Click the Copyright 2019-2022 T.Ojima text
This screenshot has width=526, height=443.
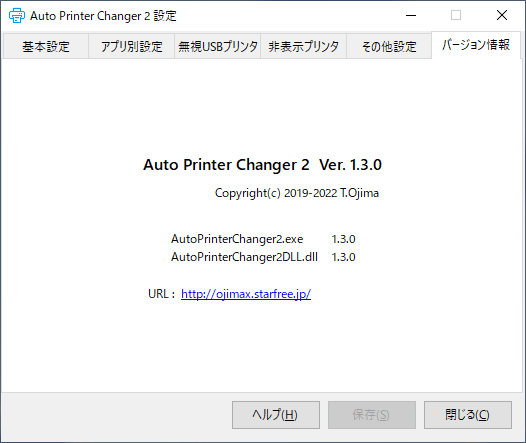click(x=297, y=193)
